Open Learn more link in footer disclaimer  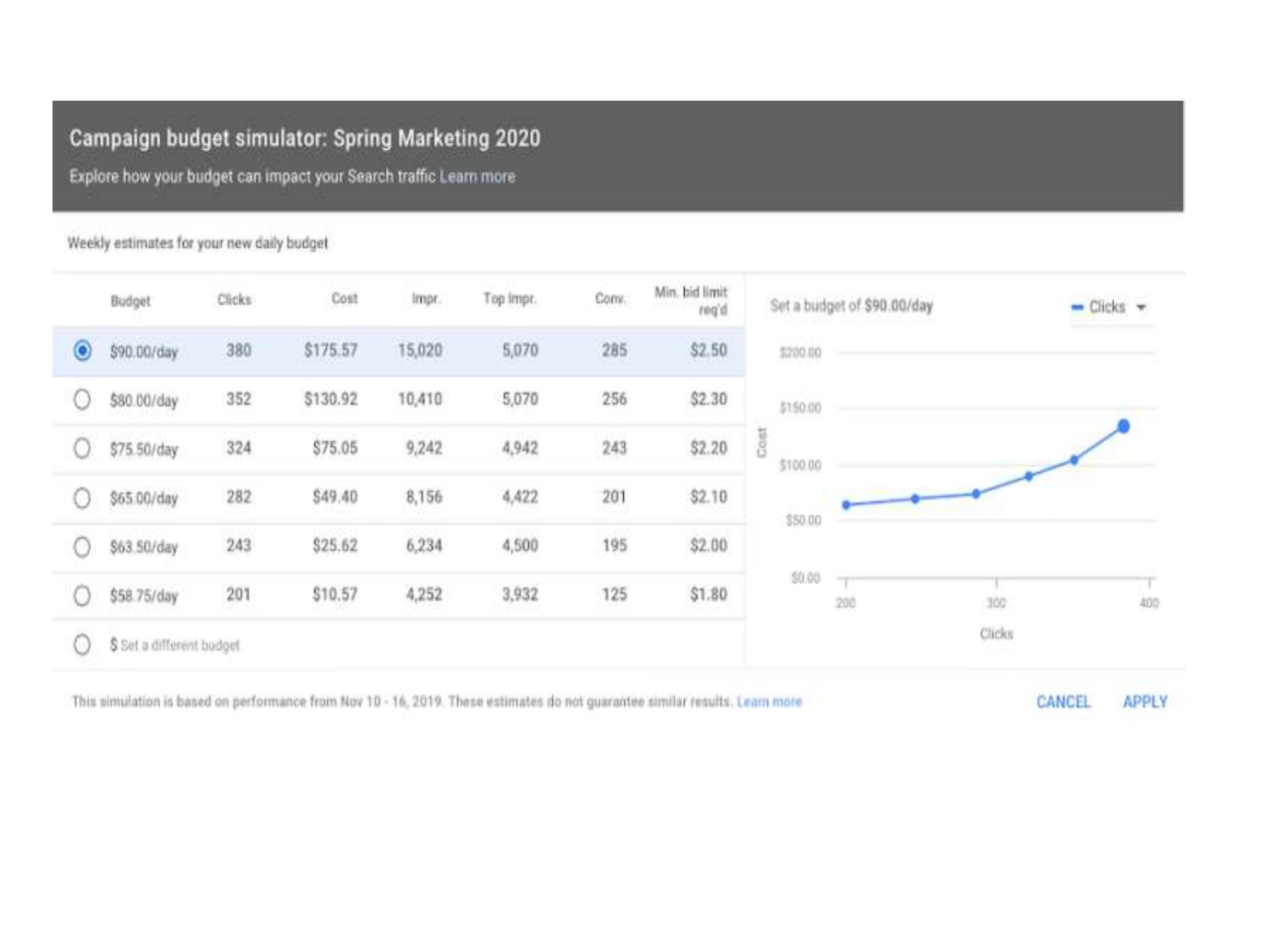[769, 702]
